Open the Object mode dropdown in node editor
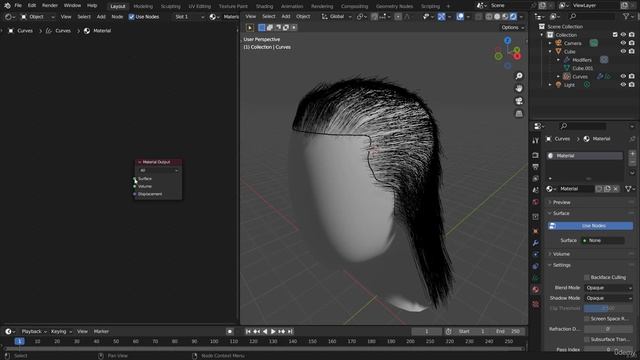The image size is (640, 360). (38, 17)
